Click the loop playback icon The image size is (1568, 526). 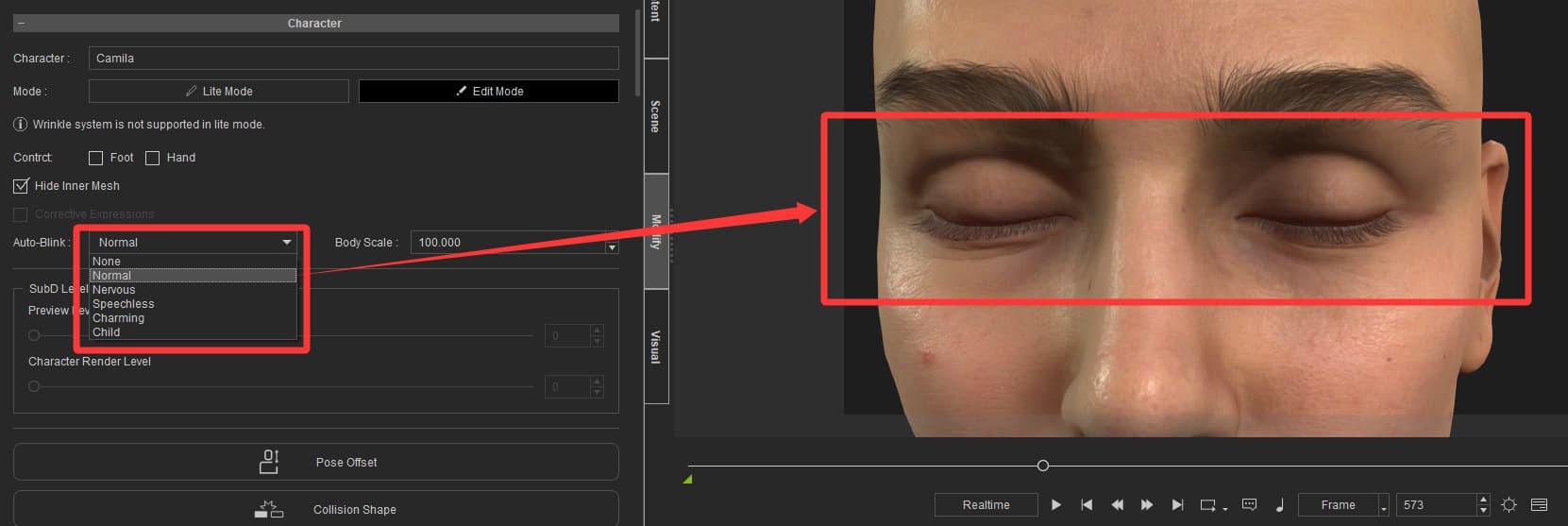click(x=1208, y=505)
